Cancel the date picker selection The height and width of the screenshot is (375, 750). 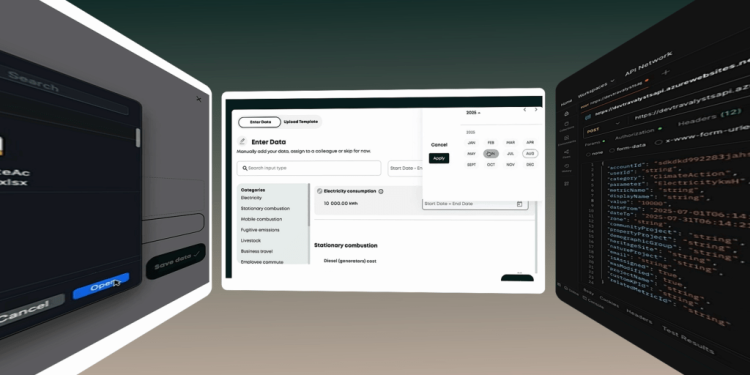tap(439, 145)
